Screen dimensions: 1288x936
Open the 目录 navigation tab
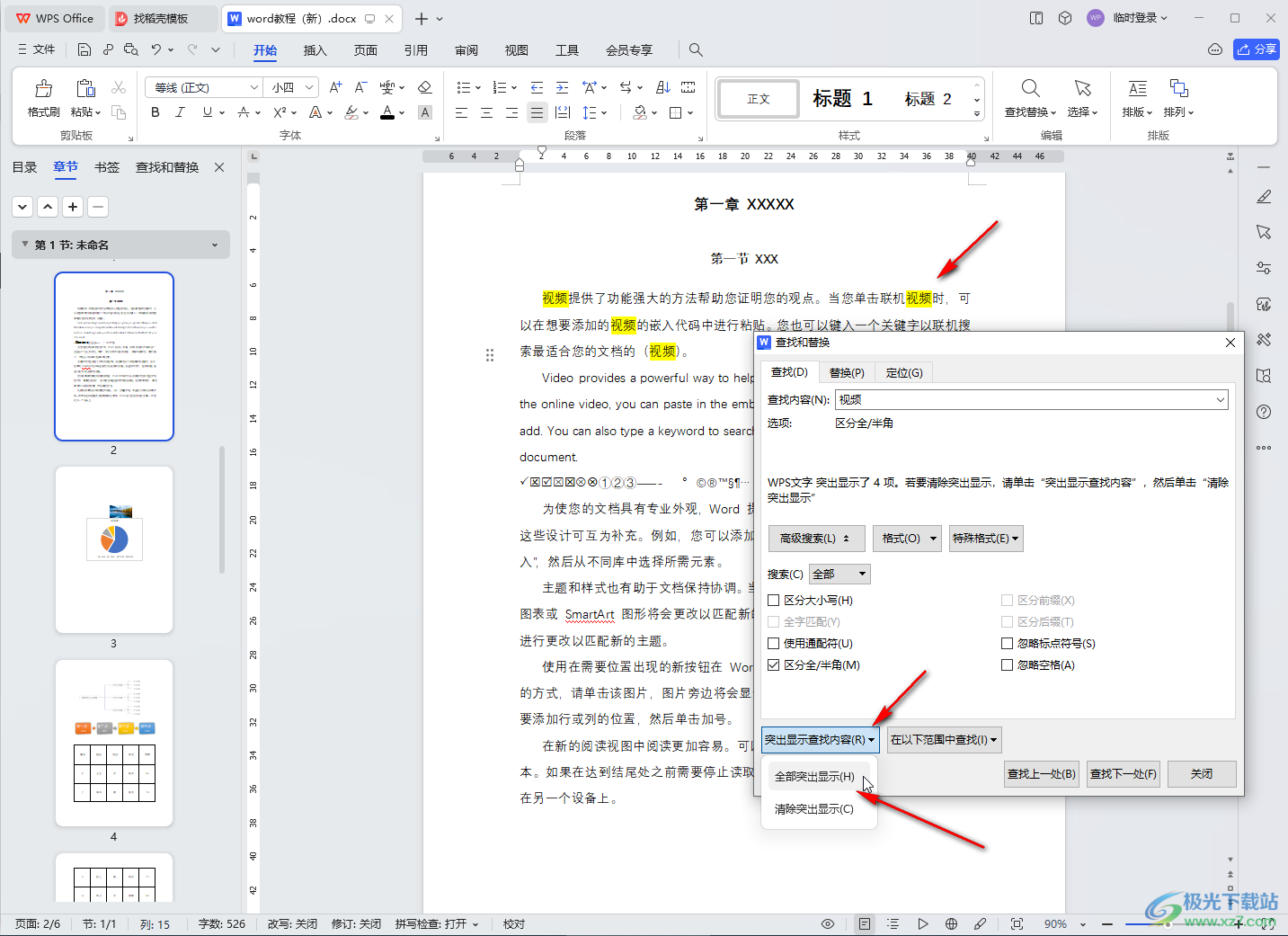pyautogui.click(x=24, y=167)
